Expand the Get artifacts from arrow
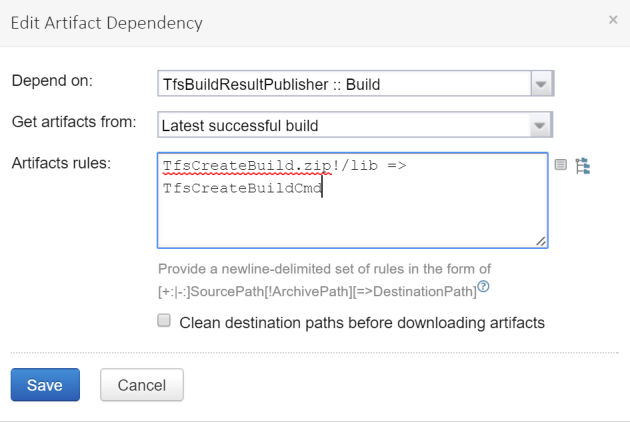Viewport: 630px width, 422px height. (x=541, y=125)
